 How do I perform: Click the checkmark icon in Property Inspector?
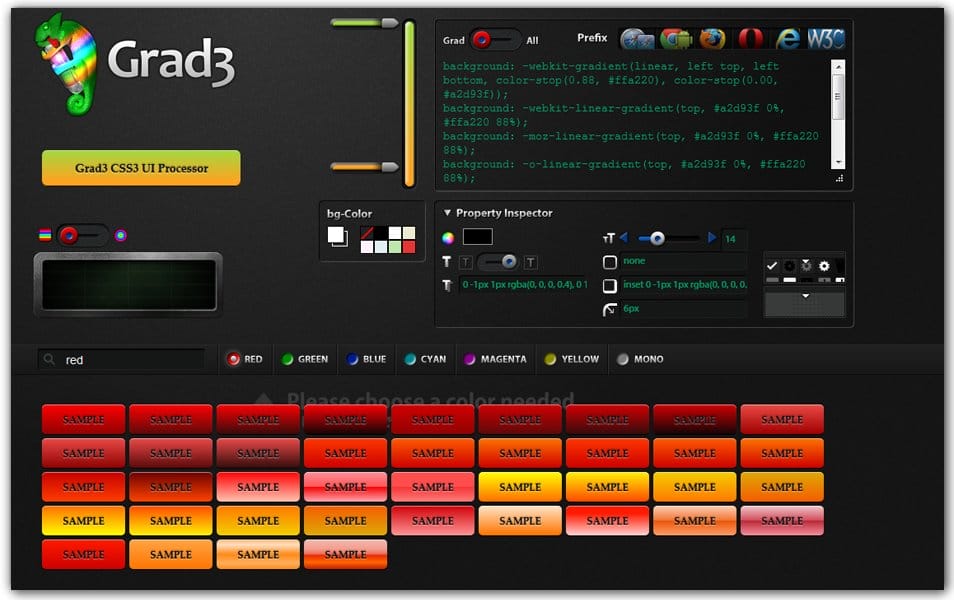coord(772,266)
